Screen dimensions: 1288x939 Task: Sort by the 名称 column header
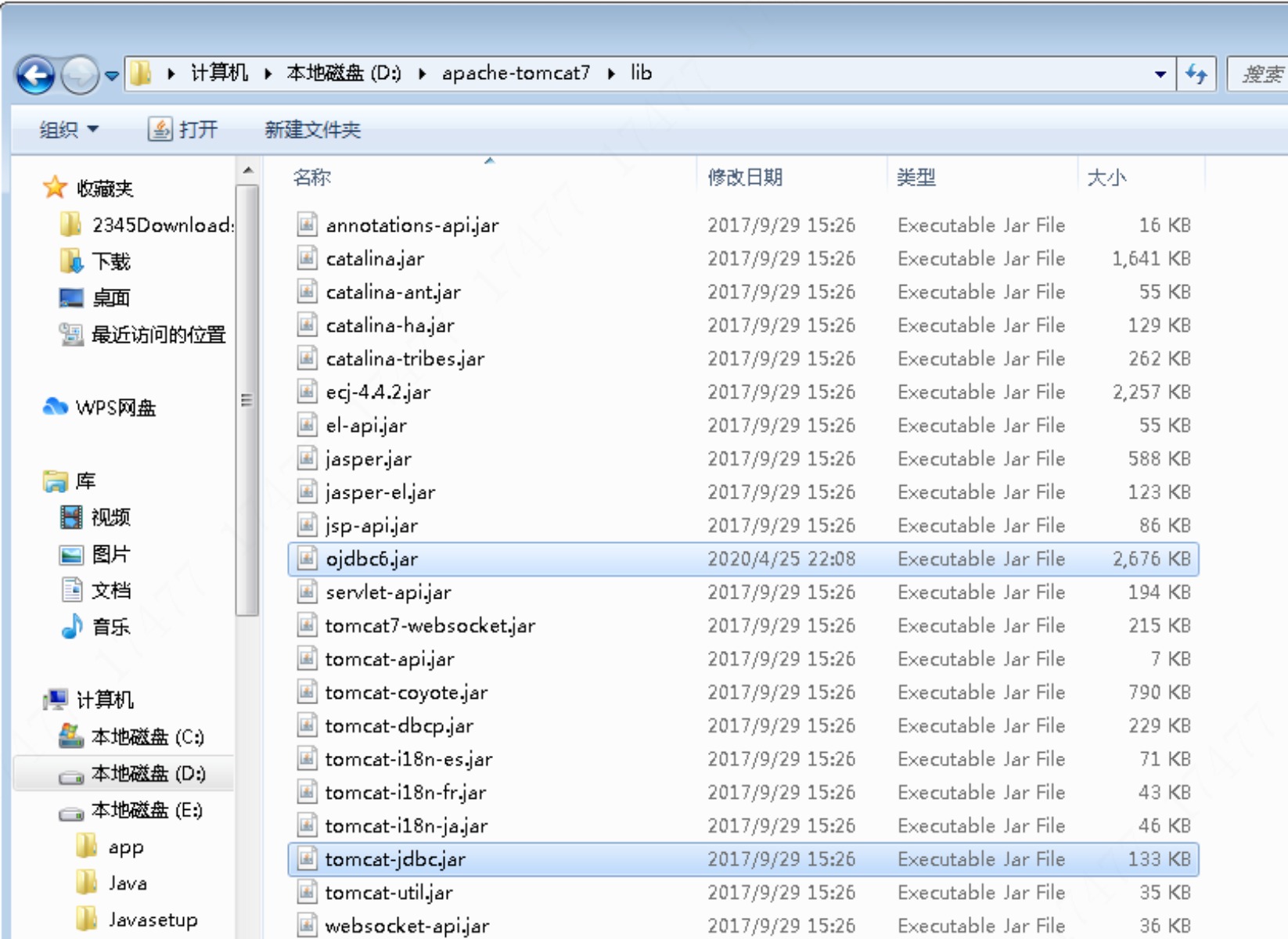(311, 178)
